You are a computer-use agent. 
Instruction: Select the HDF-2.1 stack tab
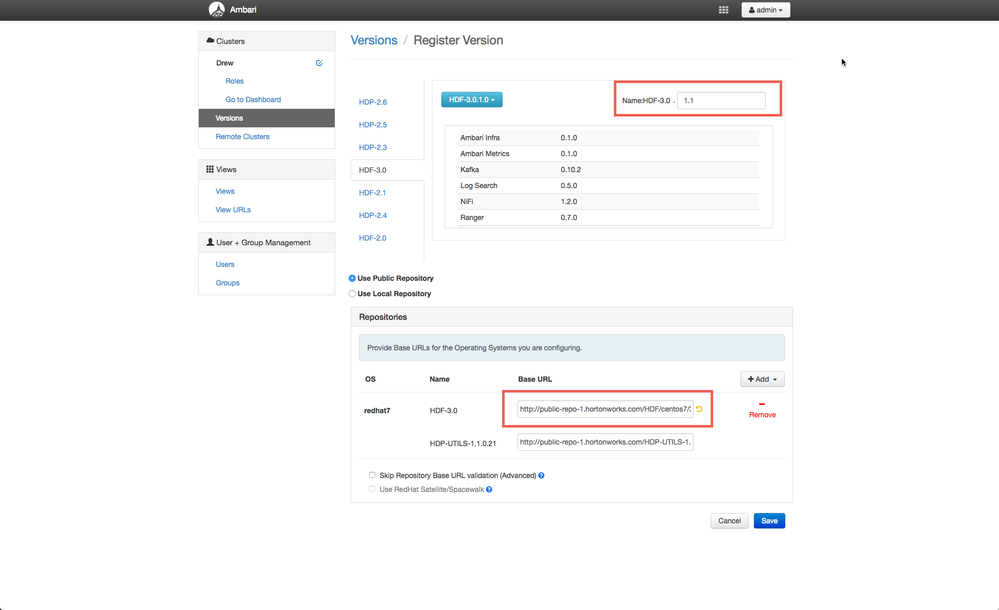[372, 192]
